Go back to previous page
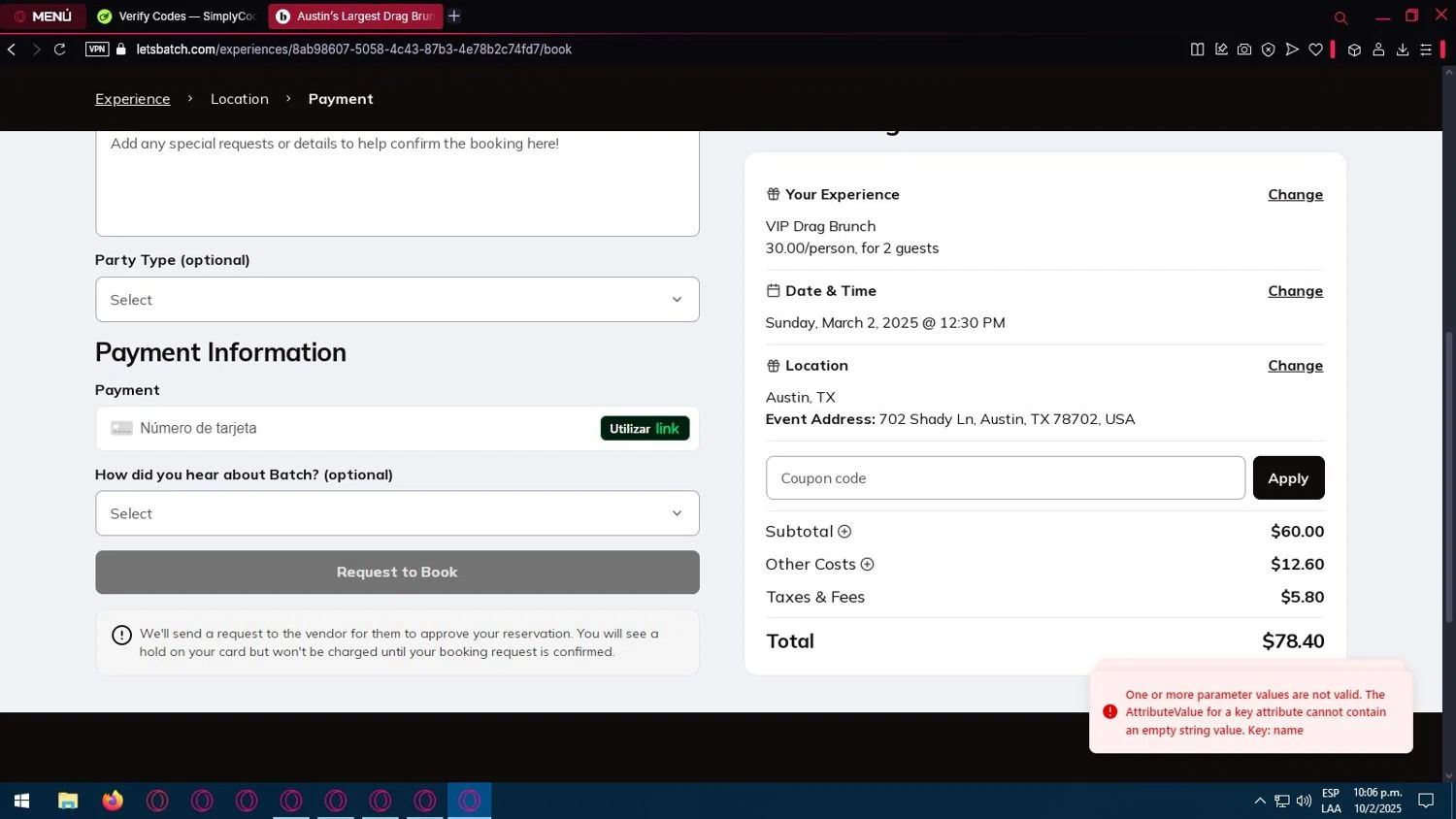The height and width of the screenshot is (819, 1456). pyautogui.click(x=12, y=49)
